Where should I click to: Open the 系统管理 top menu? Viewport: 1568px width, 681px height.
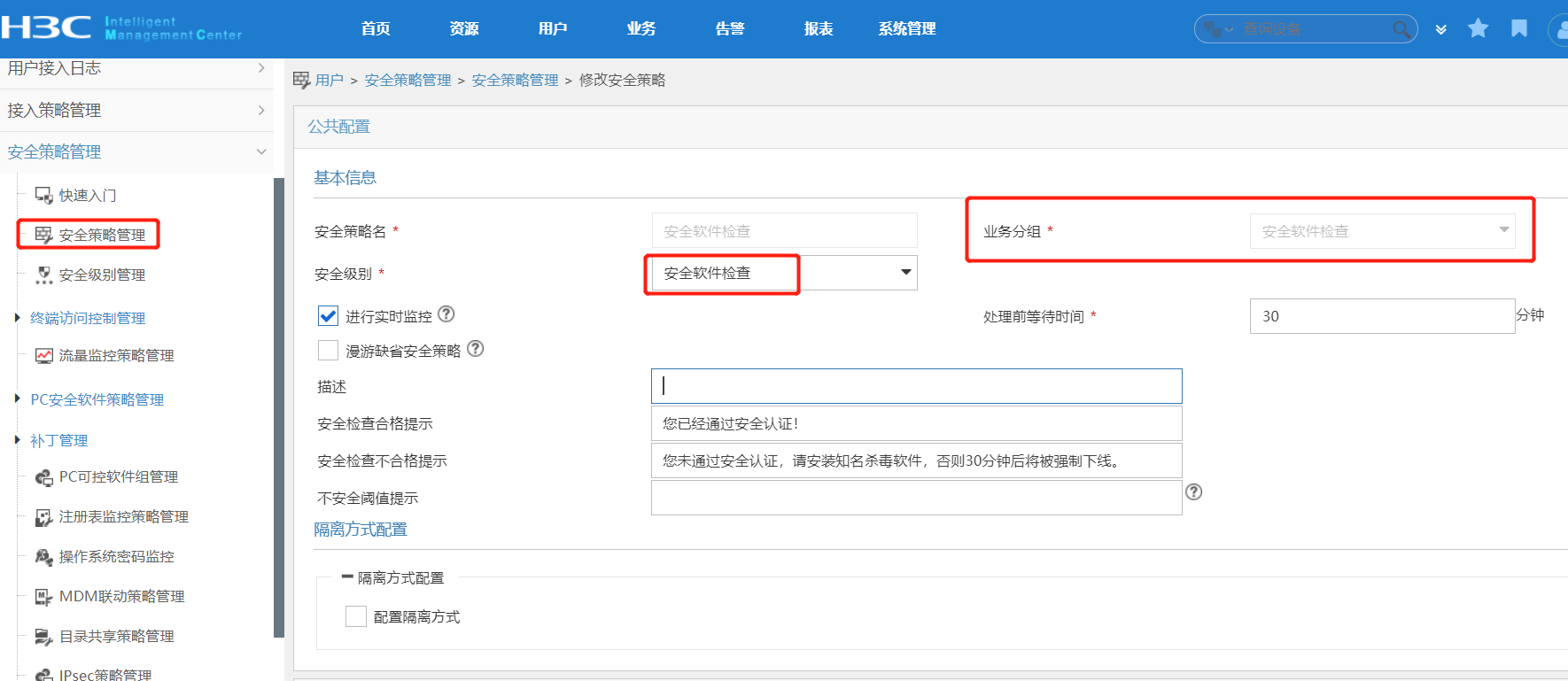(x=906, y=28)
